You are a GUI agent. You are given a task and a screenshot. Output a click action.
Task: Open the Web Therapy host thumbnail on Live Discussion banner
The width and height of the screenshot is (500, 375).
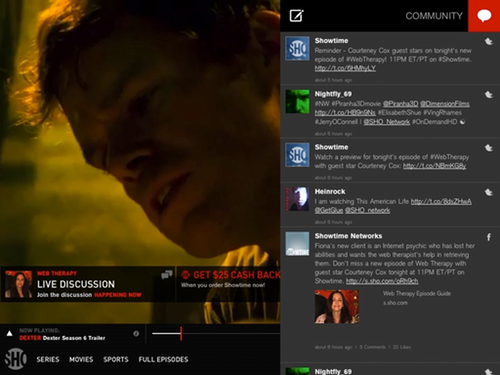19,284
